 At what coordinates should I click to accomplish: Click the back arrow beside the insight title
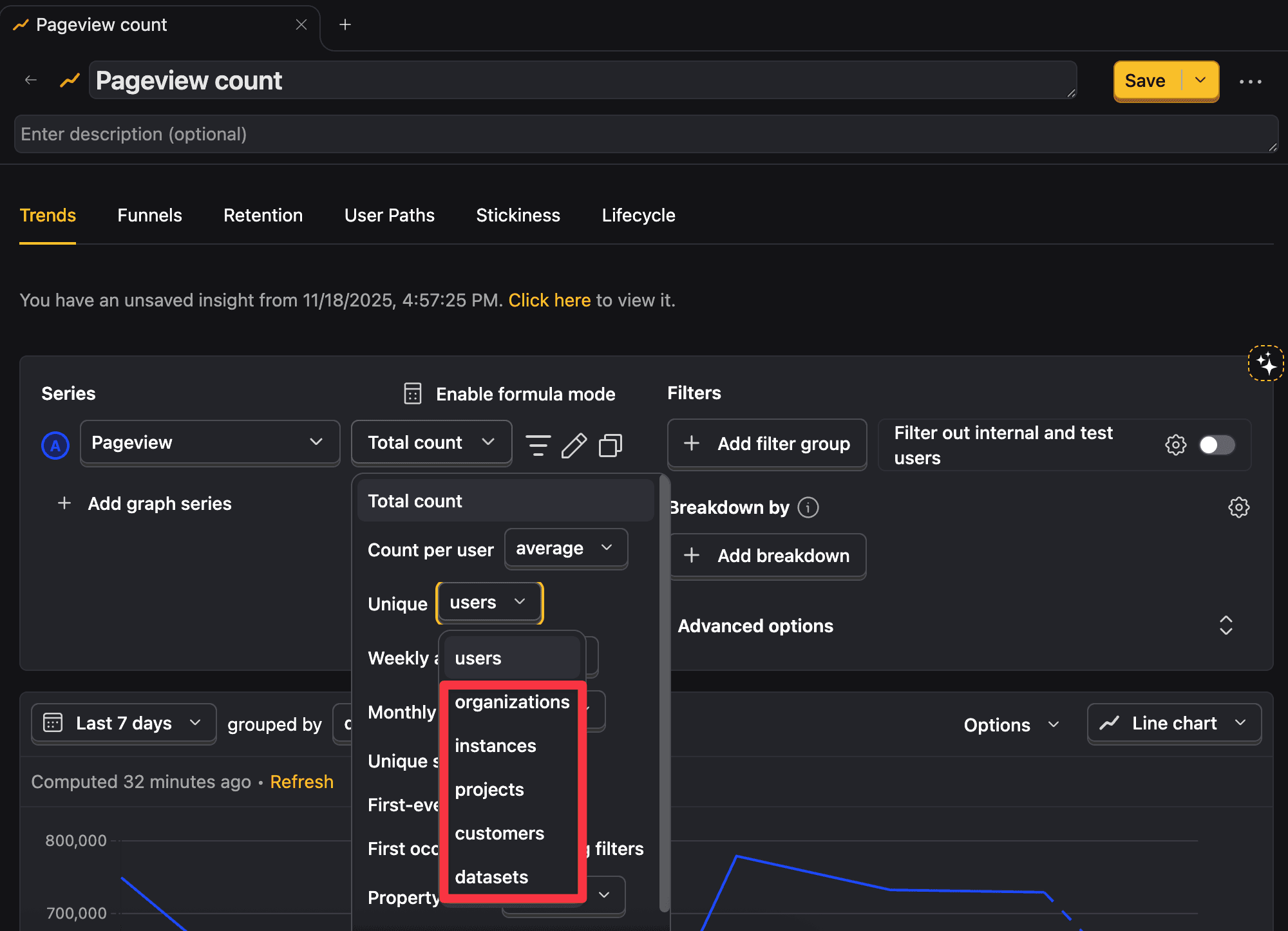click(30, 79)
